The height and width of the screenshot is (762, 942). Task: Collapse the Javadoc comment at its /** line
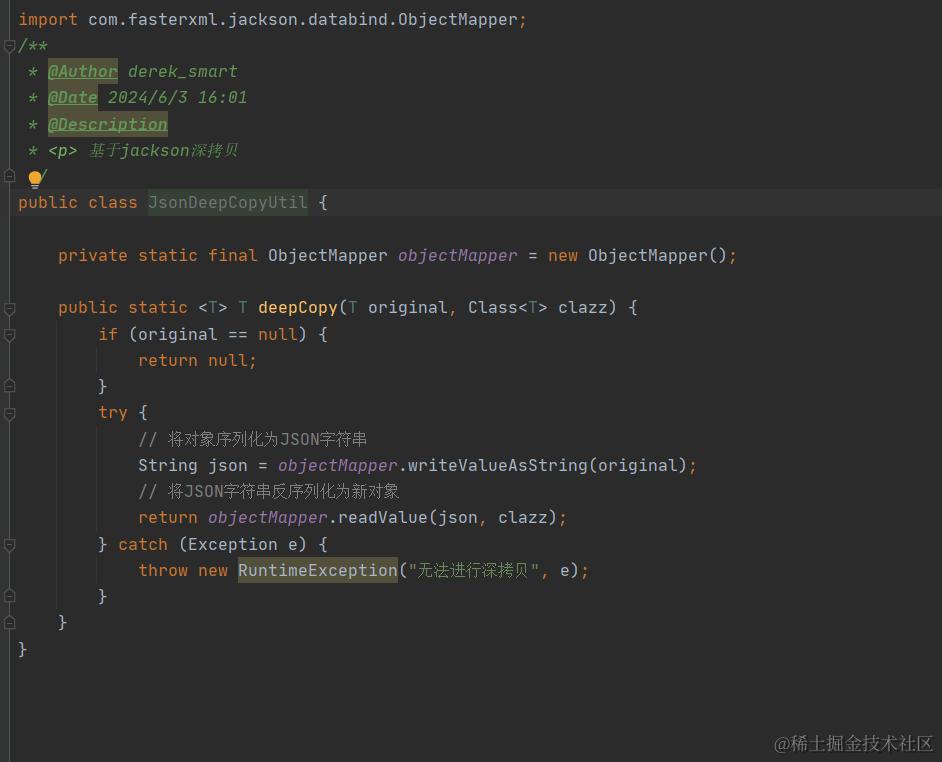coord(9,46)
